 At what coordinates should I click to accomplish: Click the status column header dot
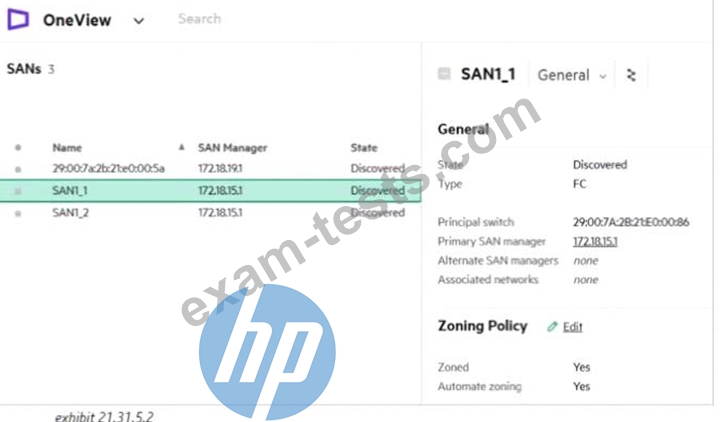pos(18,147)
